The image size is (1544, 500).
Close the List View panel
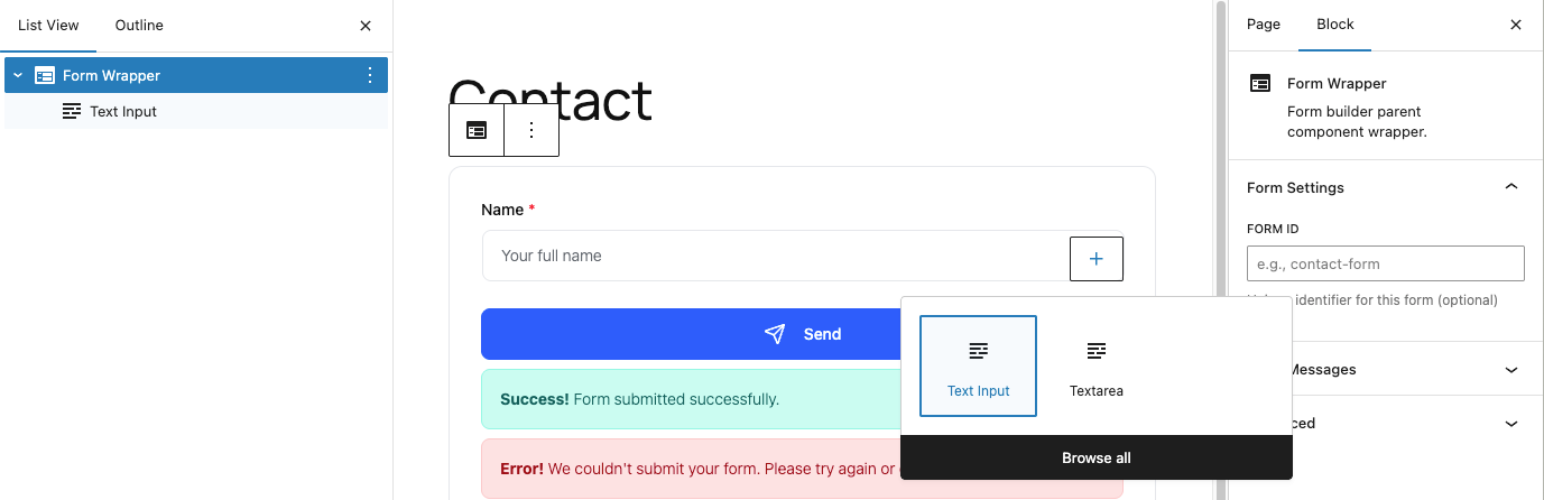366,26
